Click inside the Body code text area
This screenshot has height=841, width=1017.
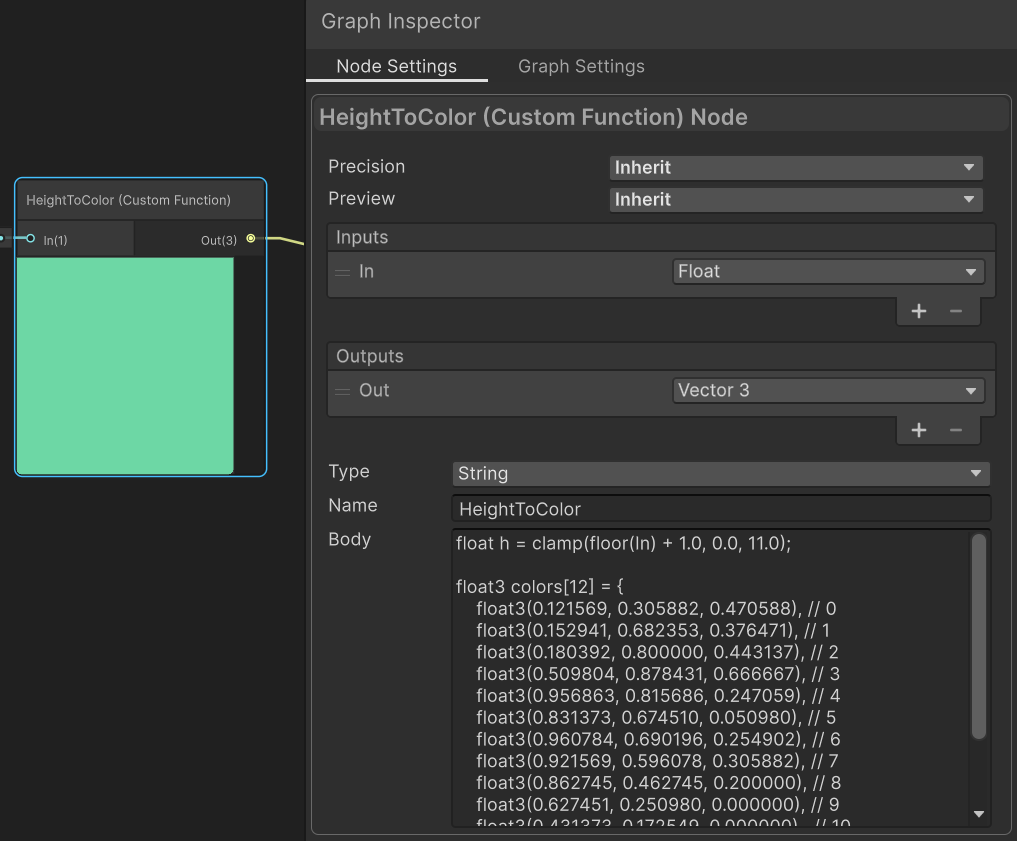pos(710,678)
